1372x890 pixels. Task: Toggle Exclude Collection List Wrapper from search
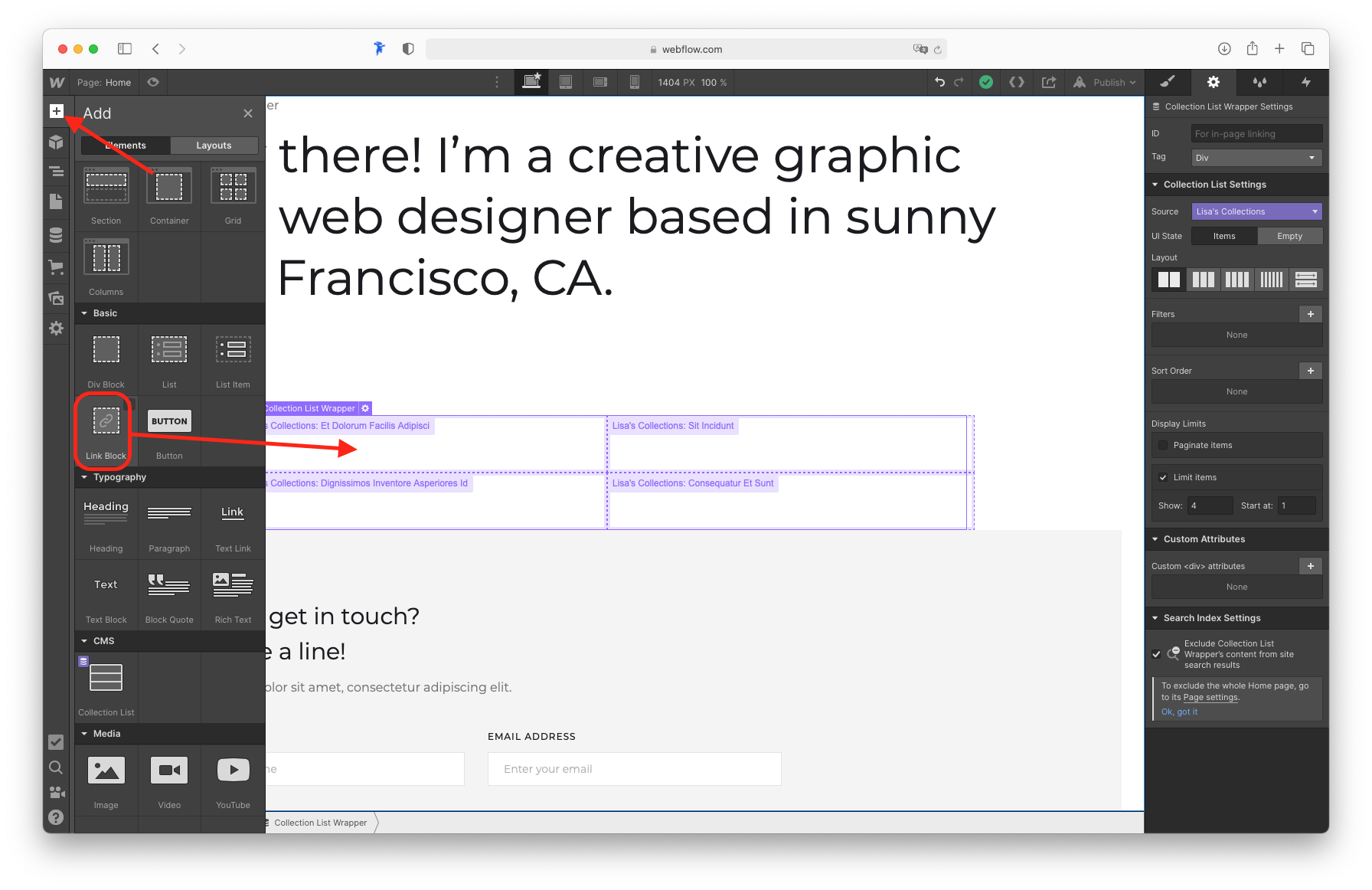pyautogui.click(x=1157, y=654)
